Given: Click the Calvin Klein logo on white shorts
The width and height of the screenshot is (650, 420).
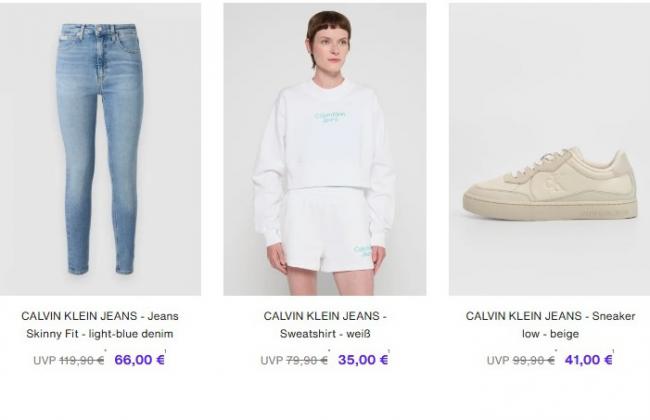Looking at the screenshot, I should 362,250.
